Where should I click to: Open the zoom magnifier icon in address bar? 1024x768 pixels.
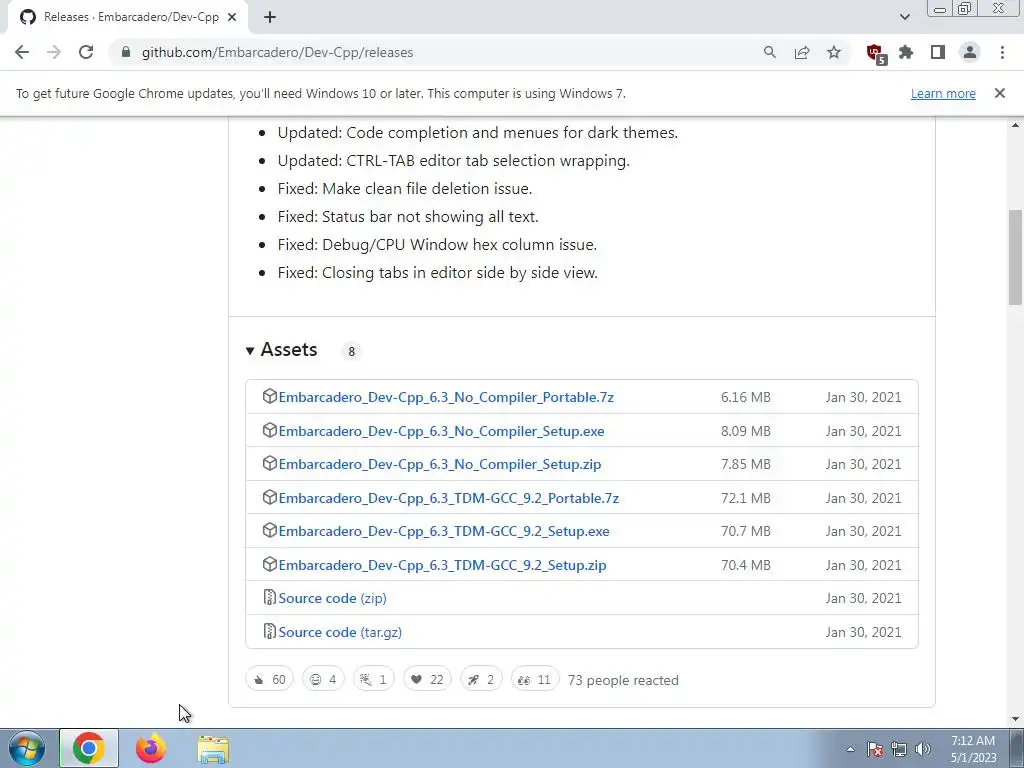(770, 52)
